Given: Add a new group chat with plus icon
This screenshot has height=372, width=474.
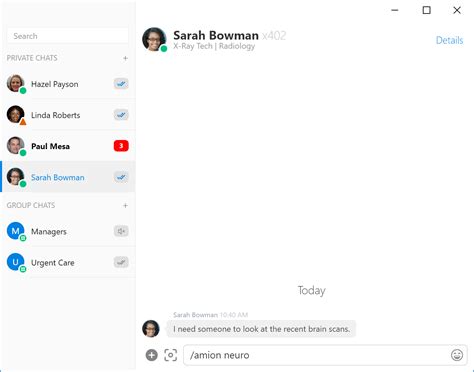Looking at the screenshot, I should click(x=125, y=205).
